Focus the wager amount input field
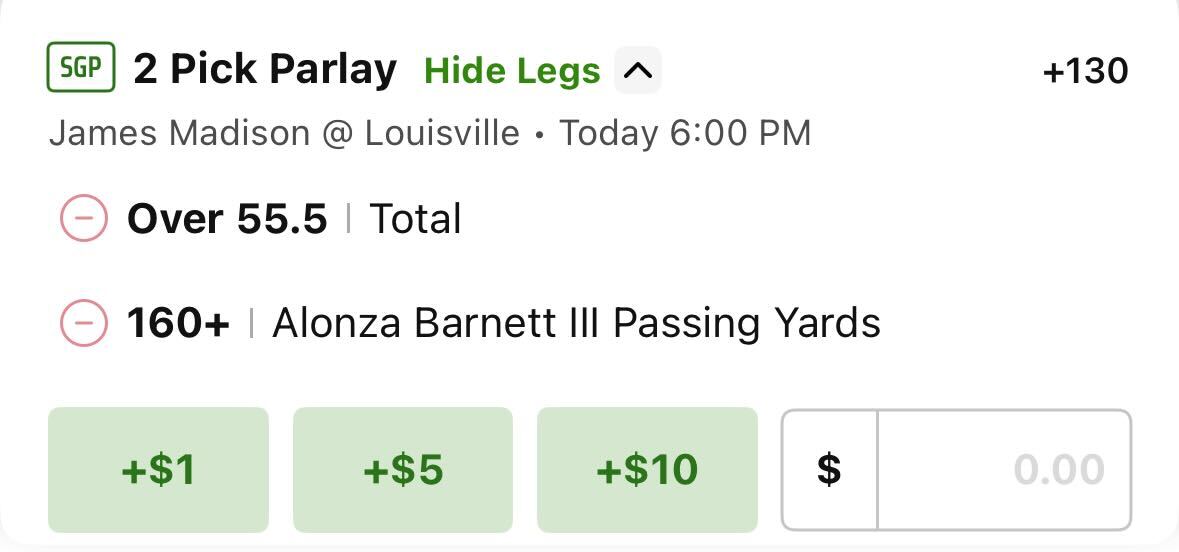Image resolution: width=1179 pixels, height=552 pixels. pyautogui.click(x=1003, y=470)
